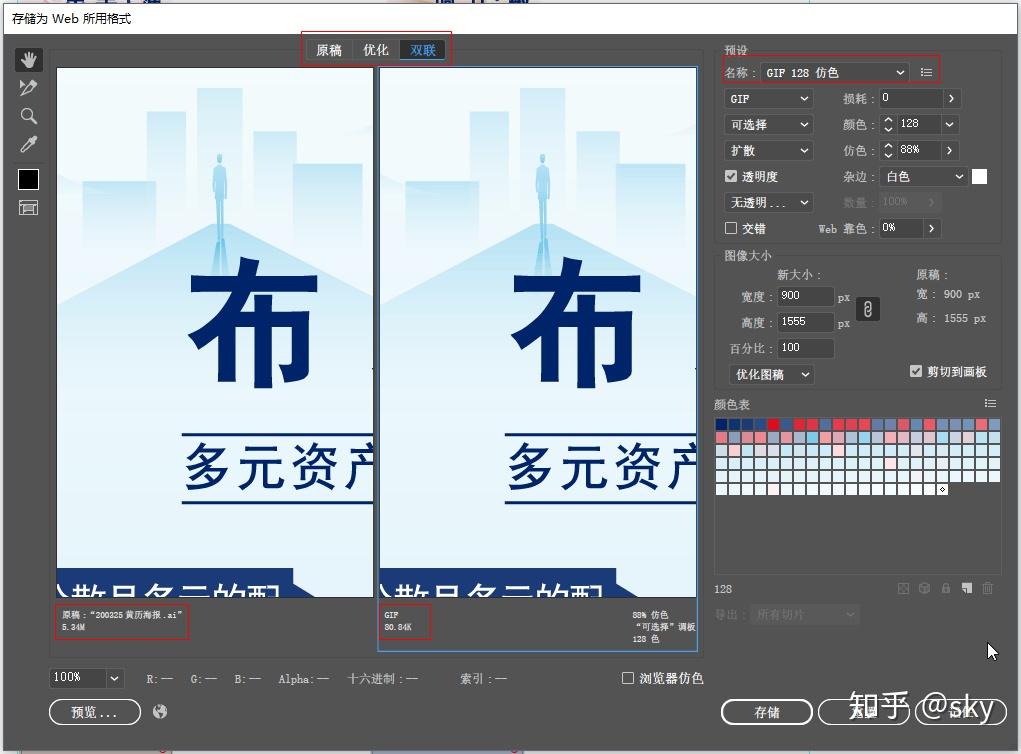Open the 杂边 白色 matte dropdown
1021x754 pixels.
point(923,176)
